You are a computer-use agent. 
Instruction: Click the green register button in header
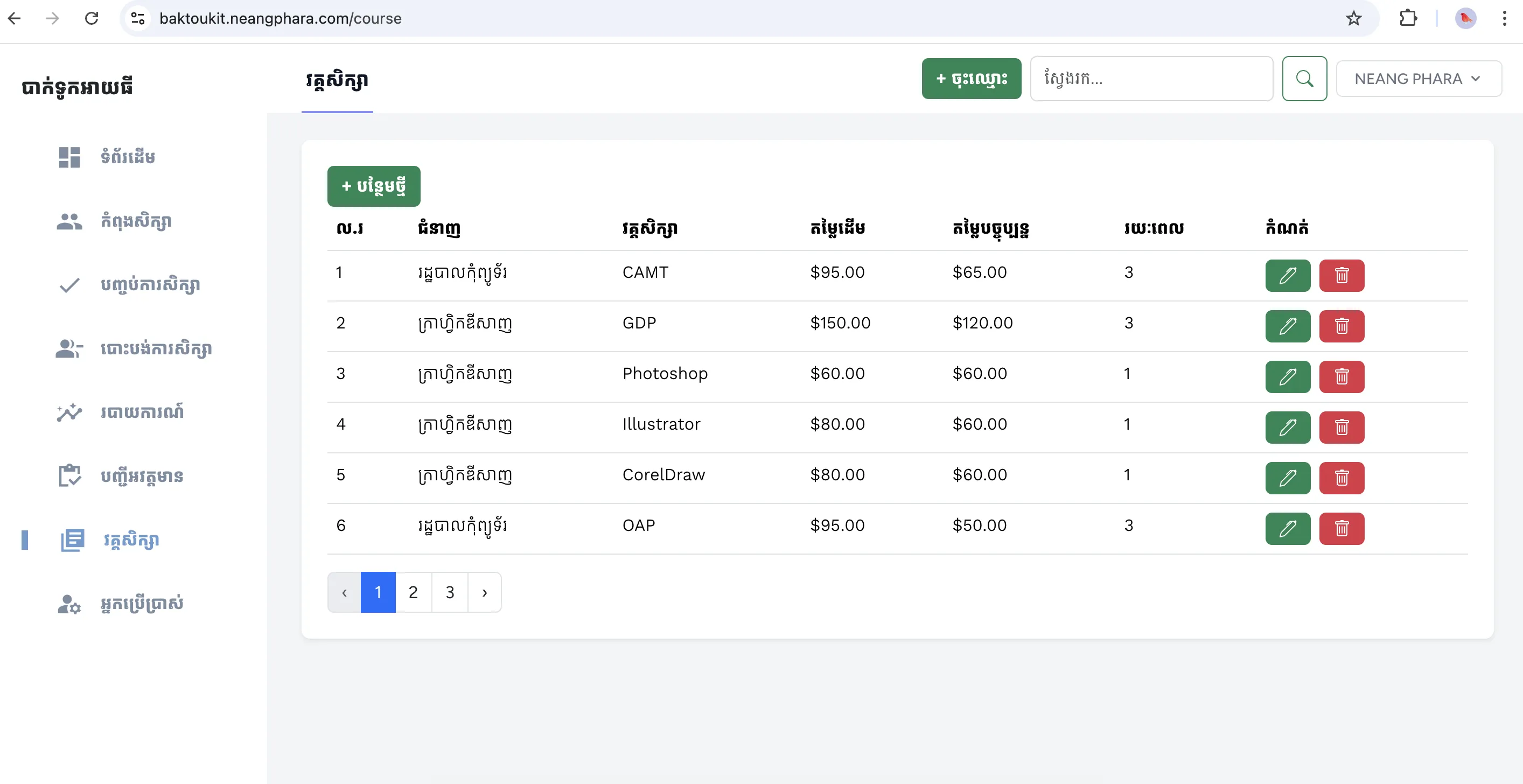click(x=970, y=79)
